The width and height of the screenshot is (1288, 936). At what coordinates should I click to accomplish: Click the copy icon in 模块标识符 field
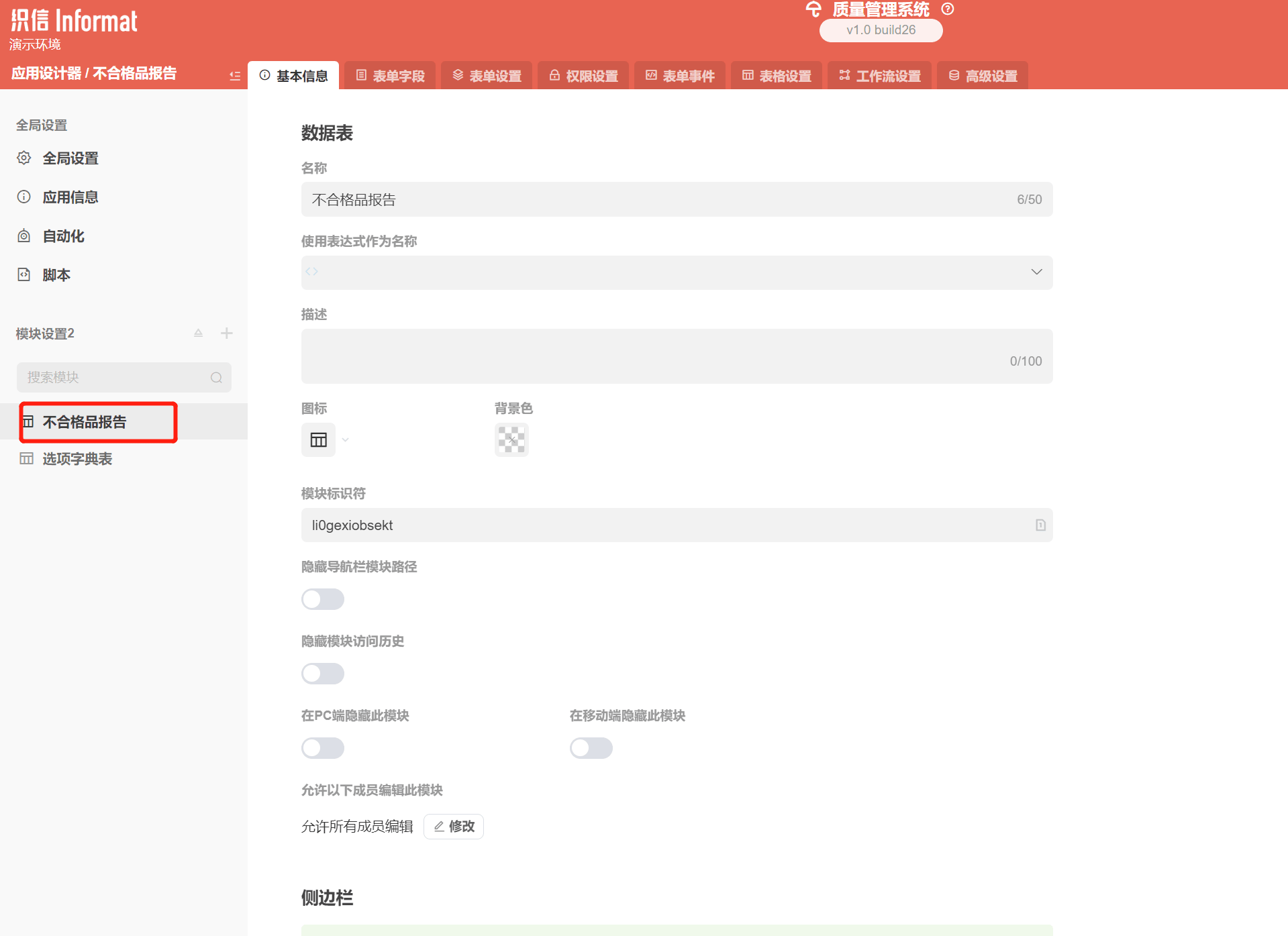(x=1040, y=525)
